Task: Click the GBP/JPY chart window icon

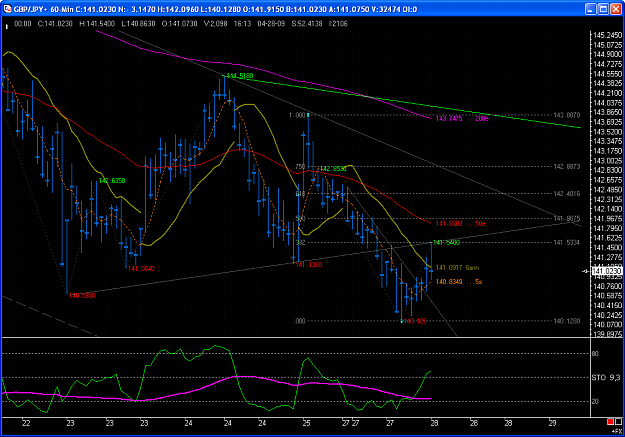Action: click(x=7, y=9)
